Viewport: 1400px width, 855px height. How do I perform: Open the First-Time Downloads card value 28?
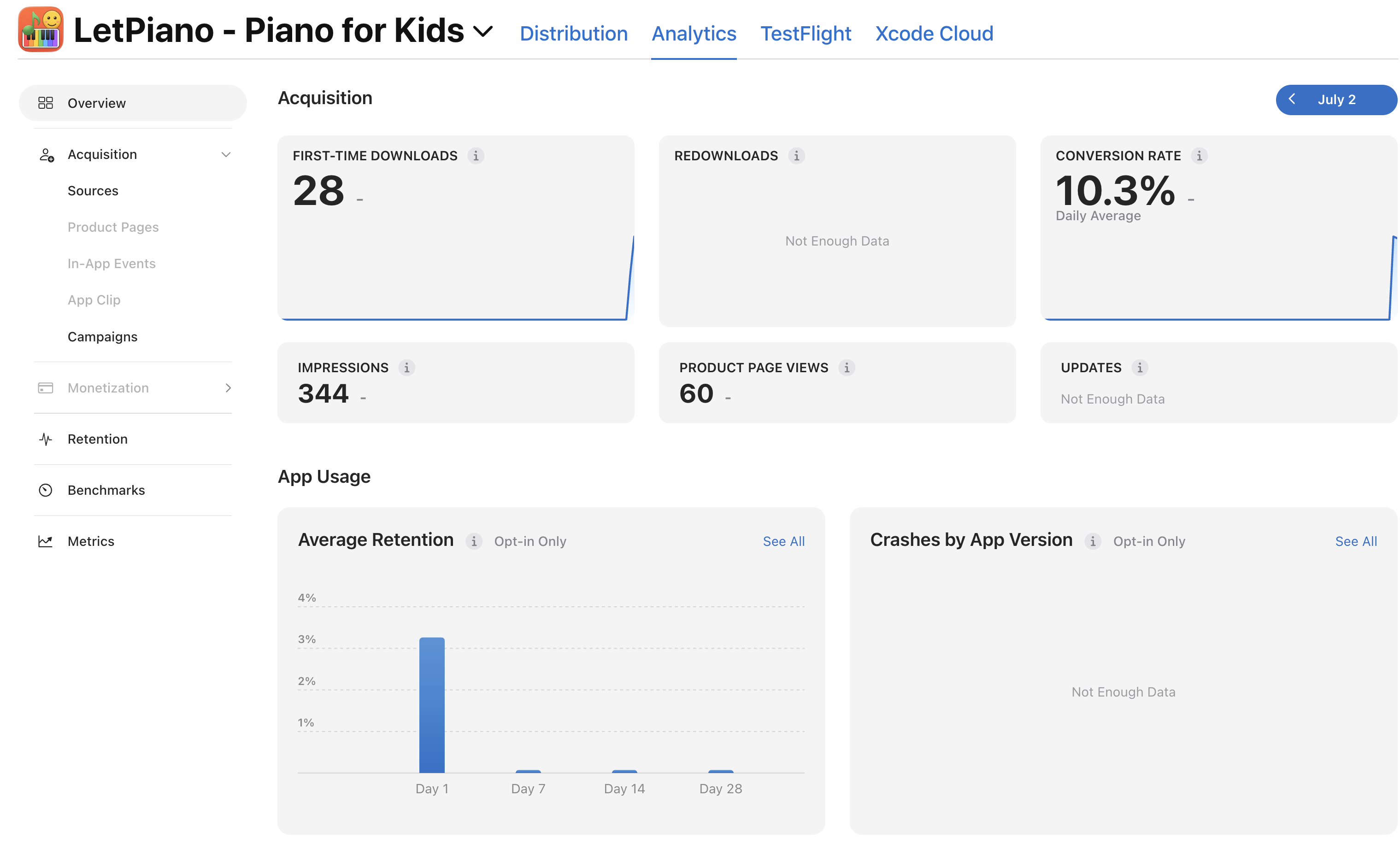click(319, 191)
